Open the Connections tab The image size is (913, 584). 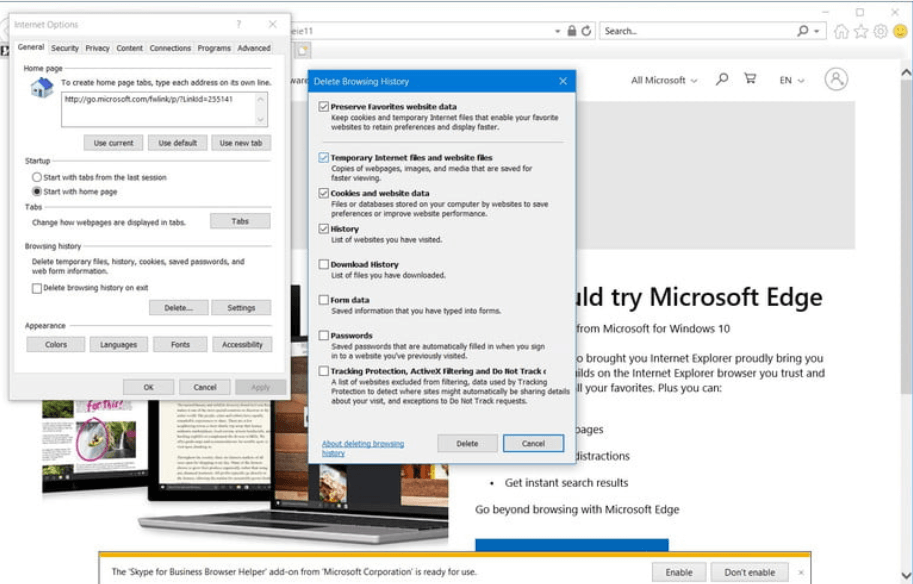[x=170, y=48]
